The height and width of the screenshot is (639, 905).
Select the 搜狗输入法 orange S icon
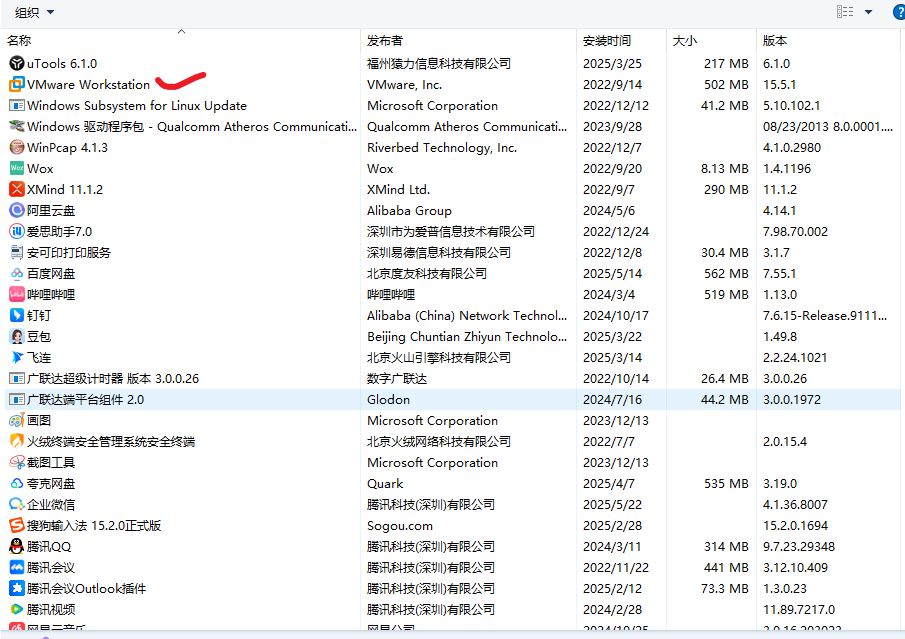(17, 525)
